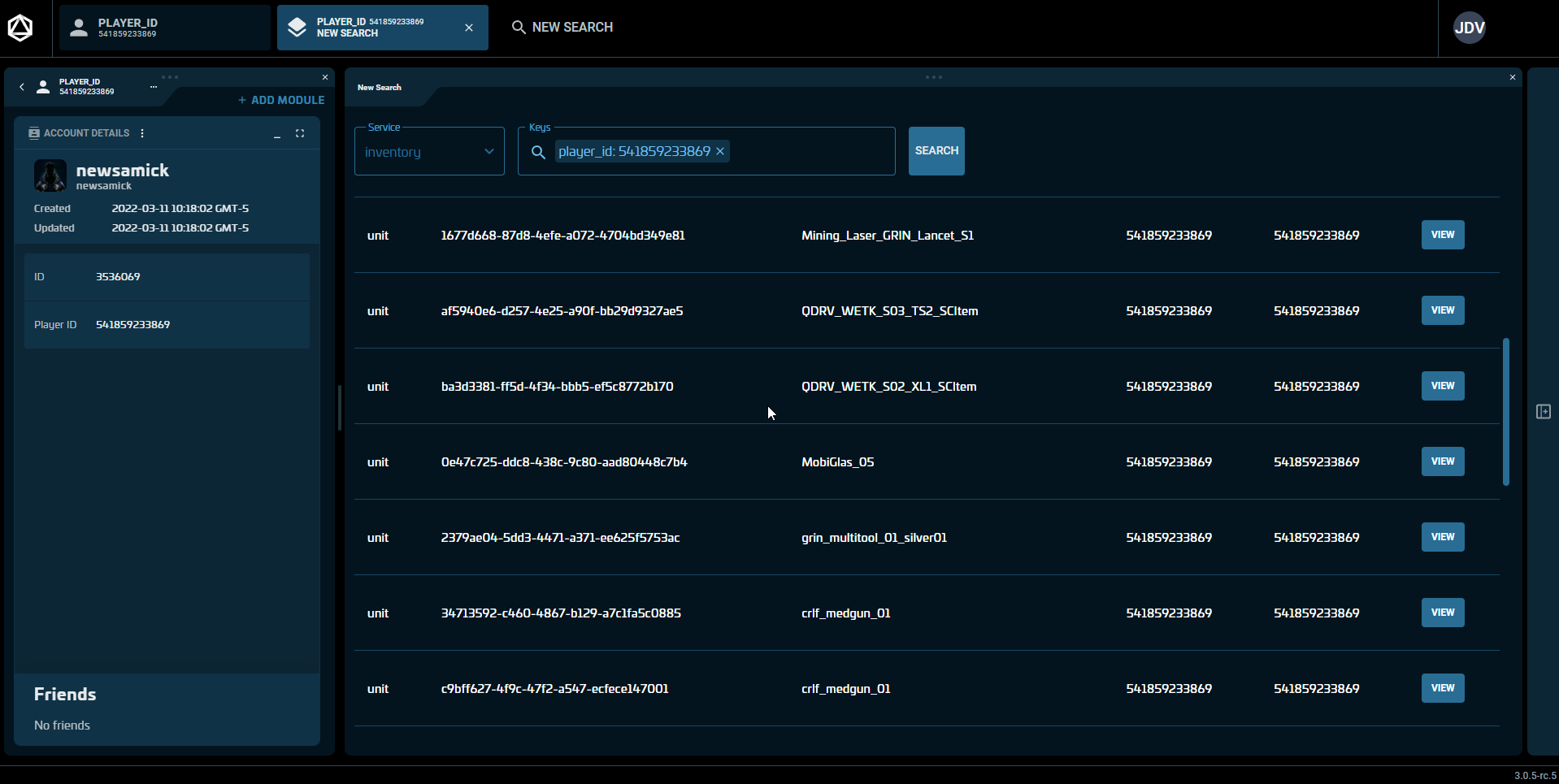Screen dimensions: 1559x784
Task: Click the hexagon app logo in top-left
Action: tap(20, 28)
